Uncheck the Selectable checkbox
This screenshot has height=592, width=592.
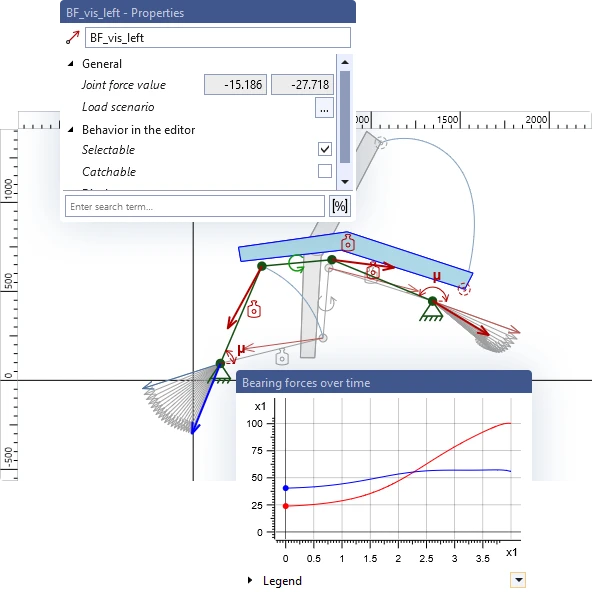click(325, 149)
